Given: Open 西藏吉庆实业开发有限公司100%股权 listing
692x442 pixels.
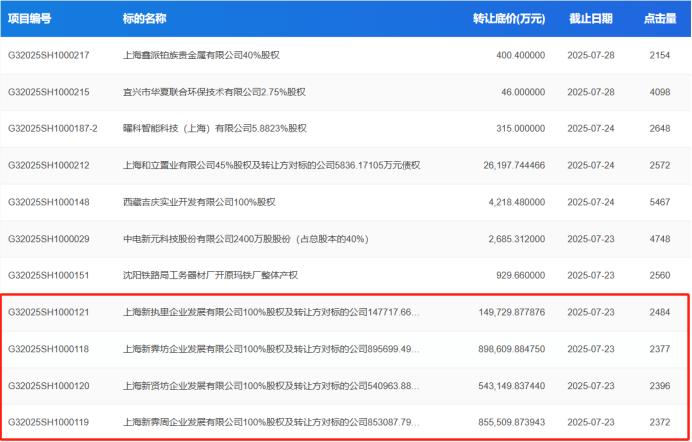Looking at the screenshot, I should 198,202.
